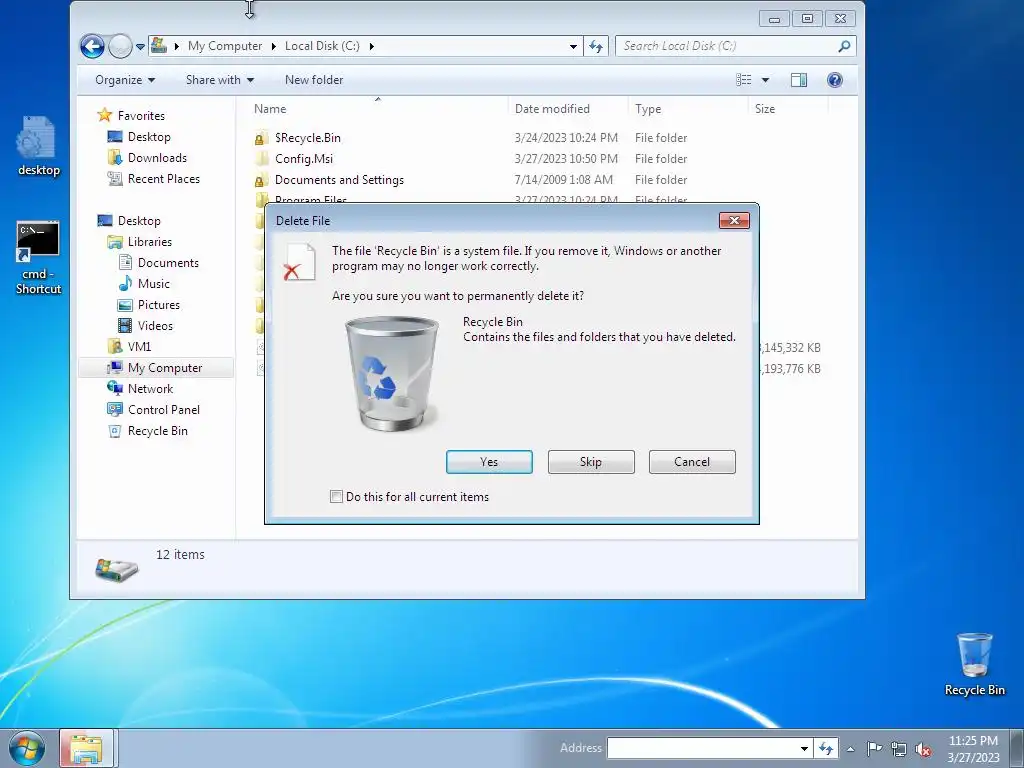The image size is (1024, 768).
Task: Close the Delete File dialog with the X
Action: (x=734, y=221)
